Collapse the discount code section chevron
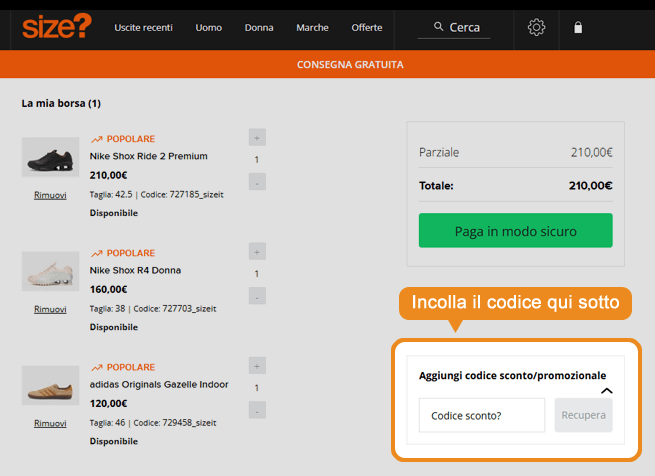 [x=606, y=391]
